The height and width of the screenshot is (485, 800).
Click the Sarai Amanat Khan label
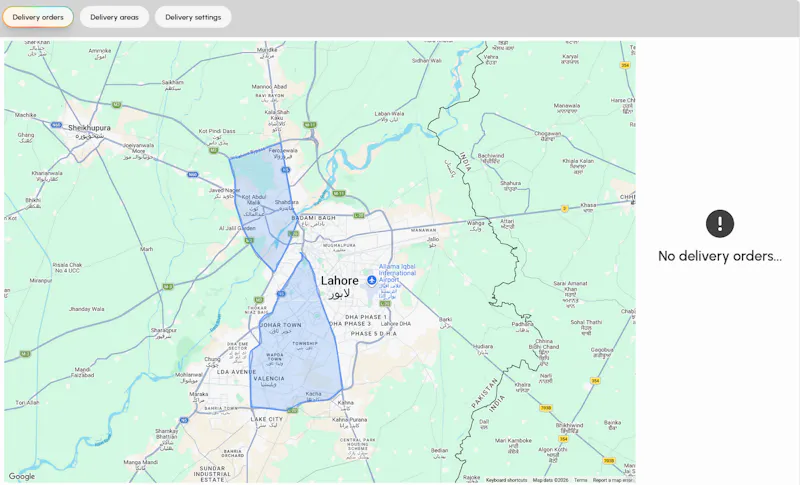570,286
